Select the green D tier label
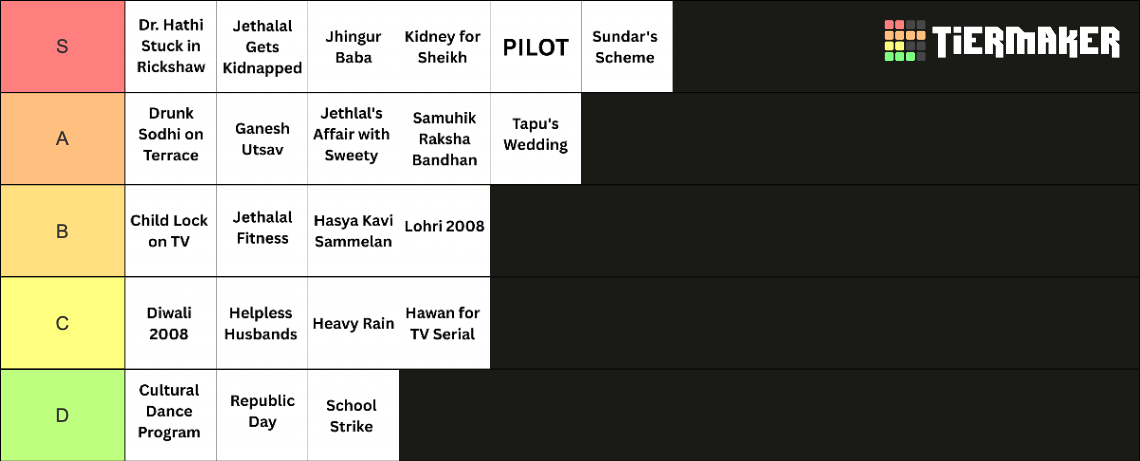 click(x=63, y=415)
